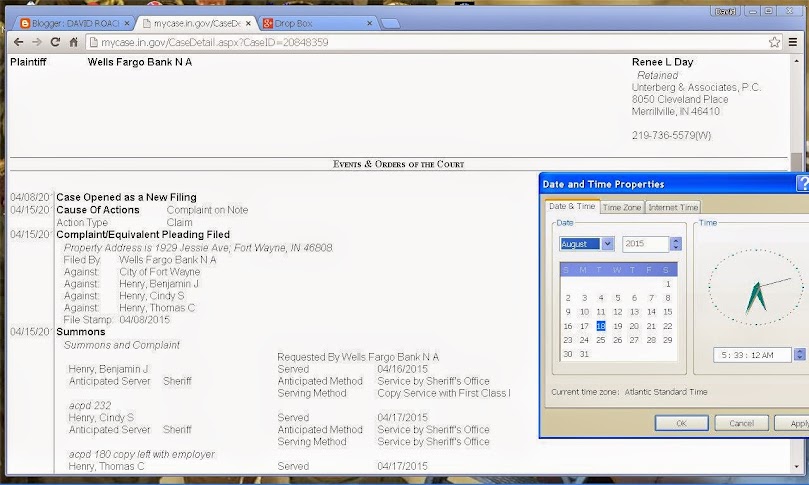Click Apply in Date and Time Properties
The image size is (809, 485).
[x=792, y=423]
